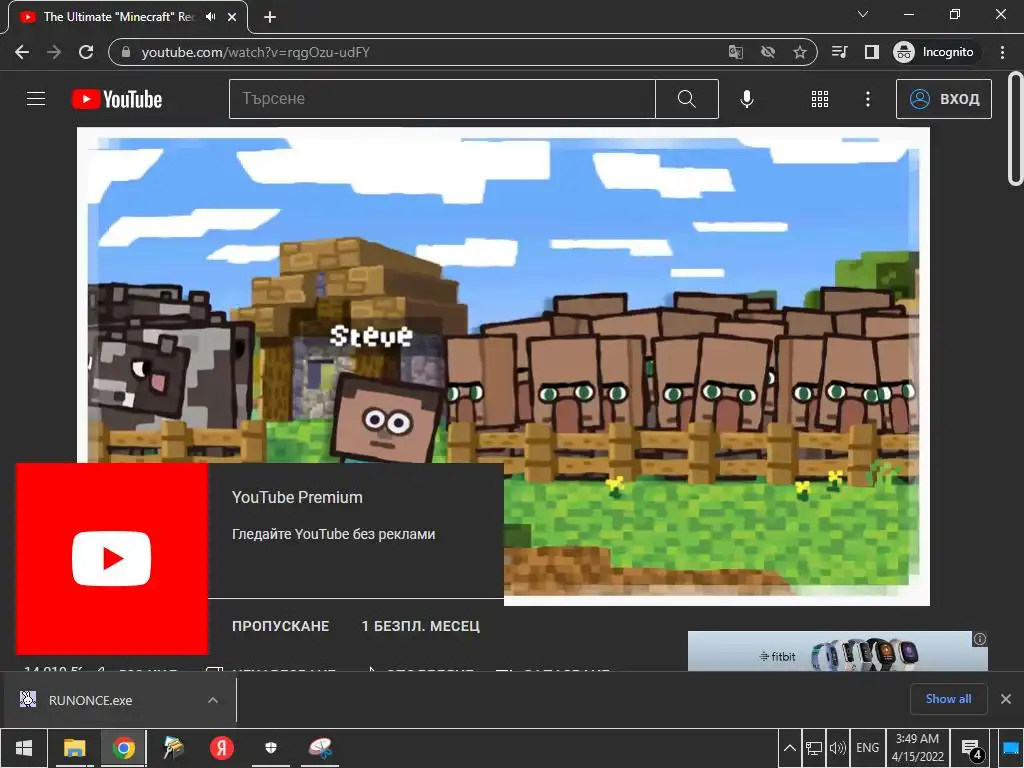
Task: Click the ad info icon on fitbit banner
Action: (980, 639)
